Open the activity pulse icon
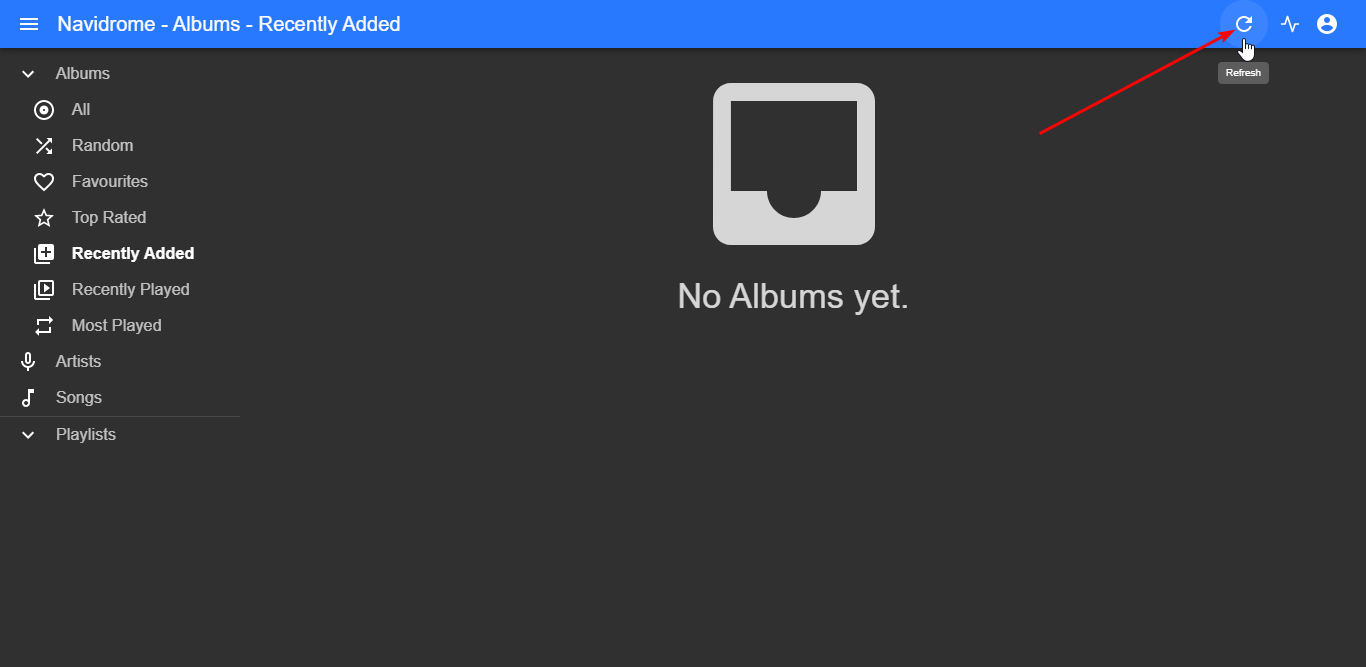The width and height of the screenshot is (1366, 667). [x=1290, y=24]
